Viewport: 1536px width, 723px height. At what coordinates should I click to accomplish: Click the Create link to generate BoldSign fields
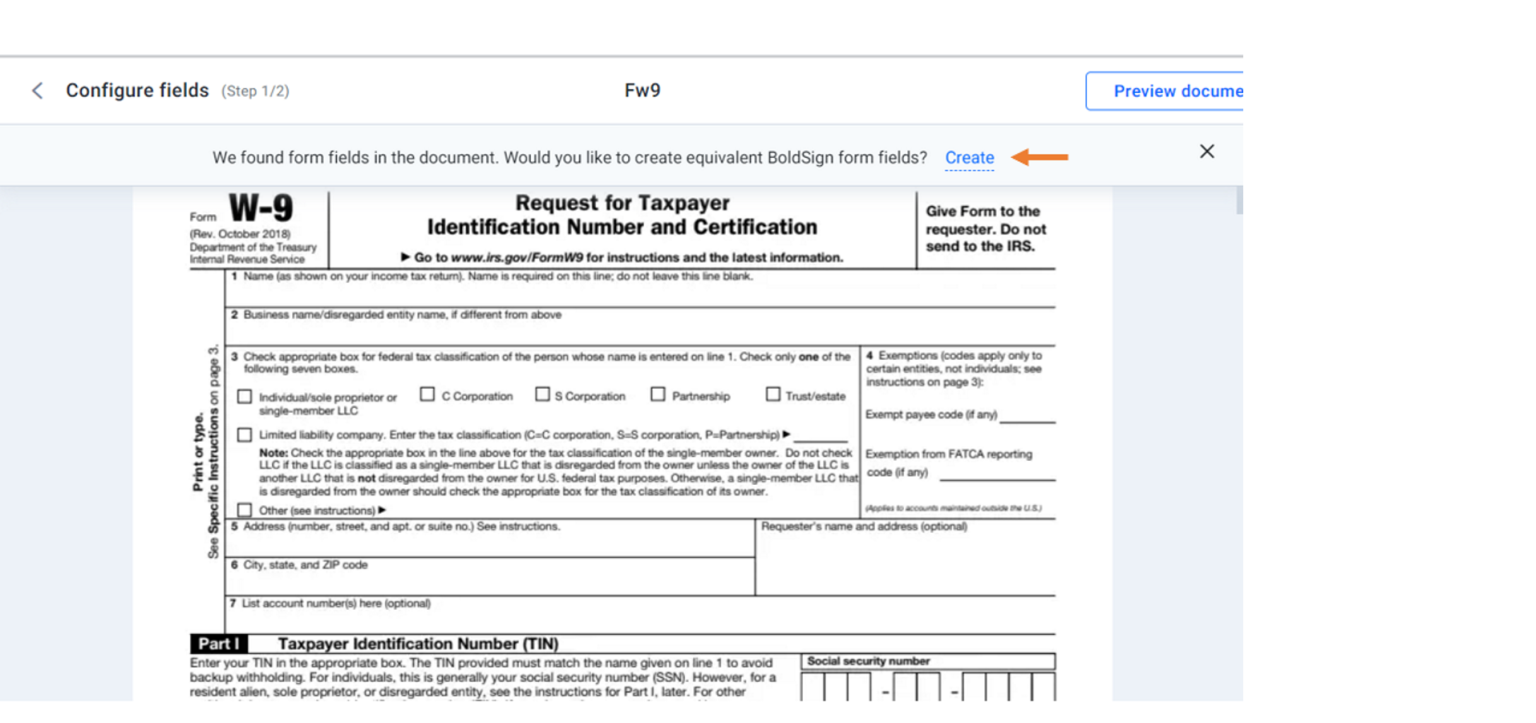click(969, 157)
